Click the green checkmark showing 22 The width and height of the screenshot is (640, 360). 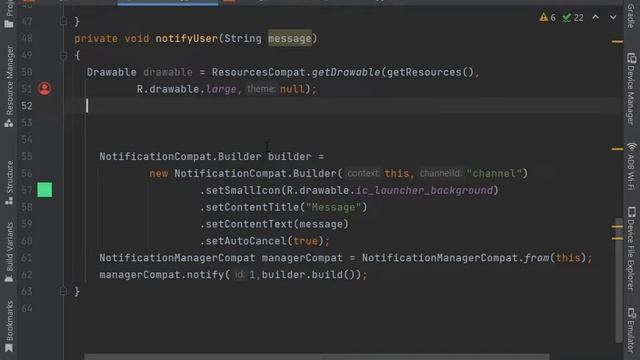pos(573,18)
